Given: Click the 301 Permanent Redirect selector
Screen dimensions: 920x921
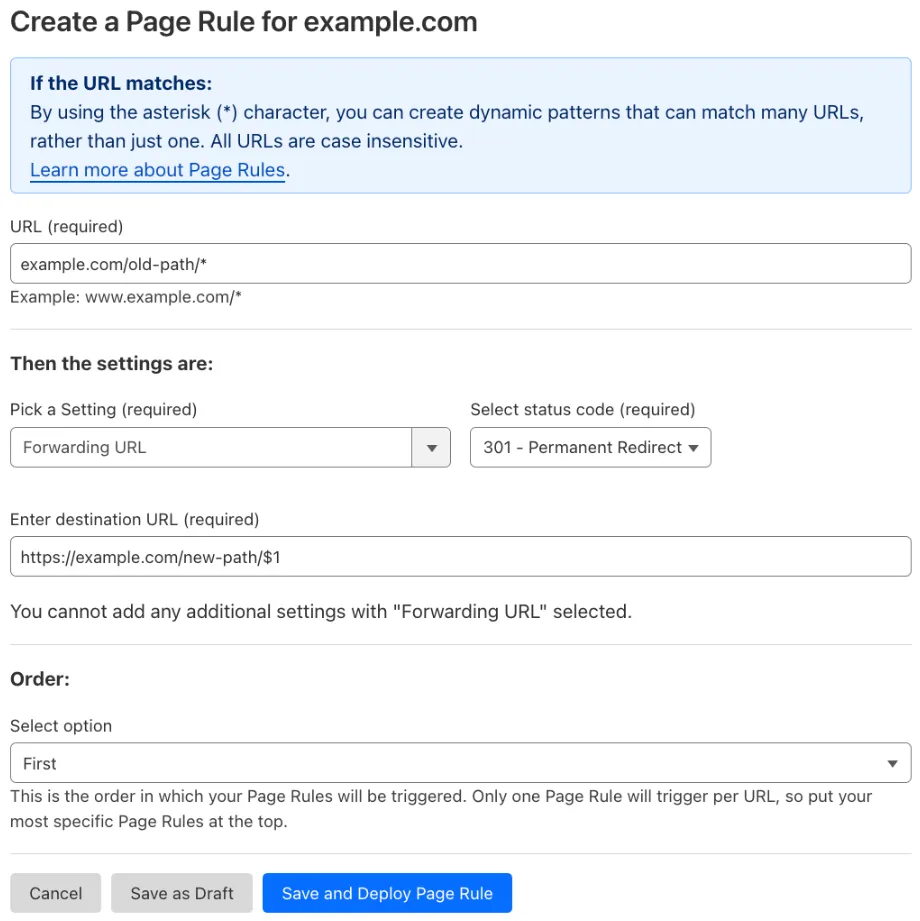Looking at the screenshot, I should [590, 447].
